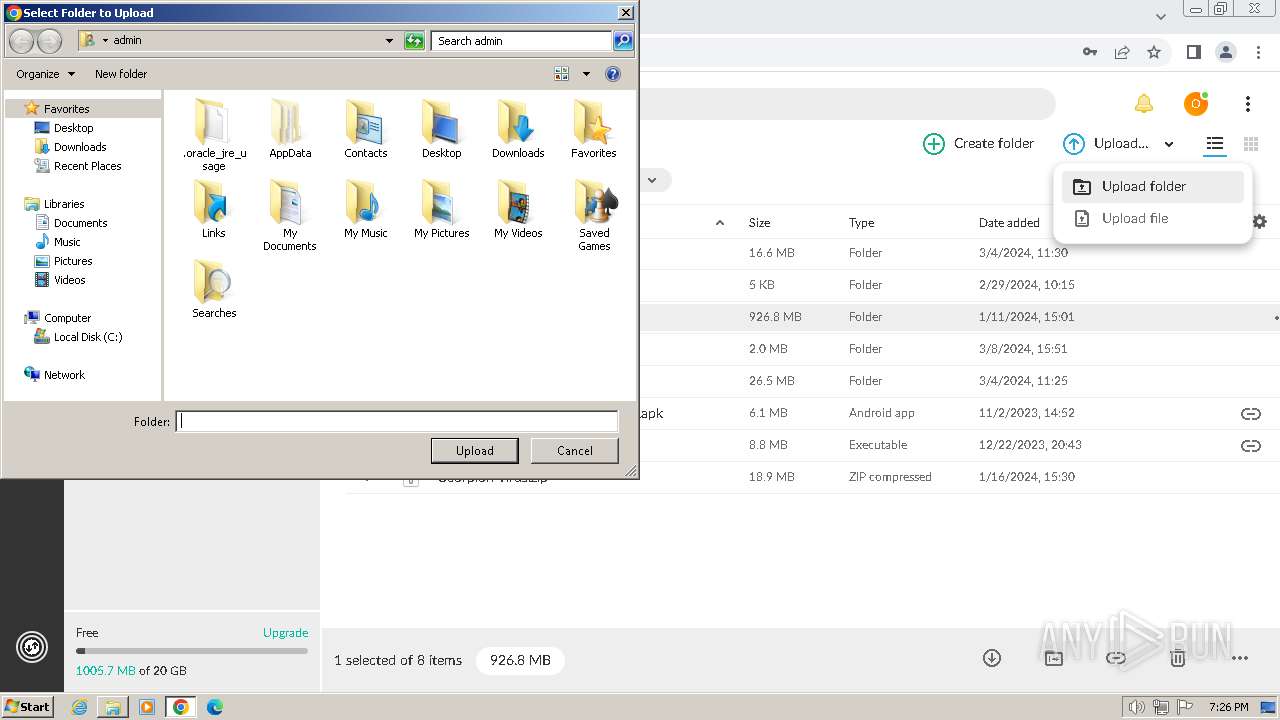Select the AppData folder icon
The height and width of the screenshot is (720, 1280).
coord(290,129)
